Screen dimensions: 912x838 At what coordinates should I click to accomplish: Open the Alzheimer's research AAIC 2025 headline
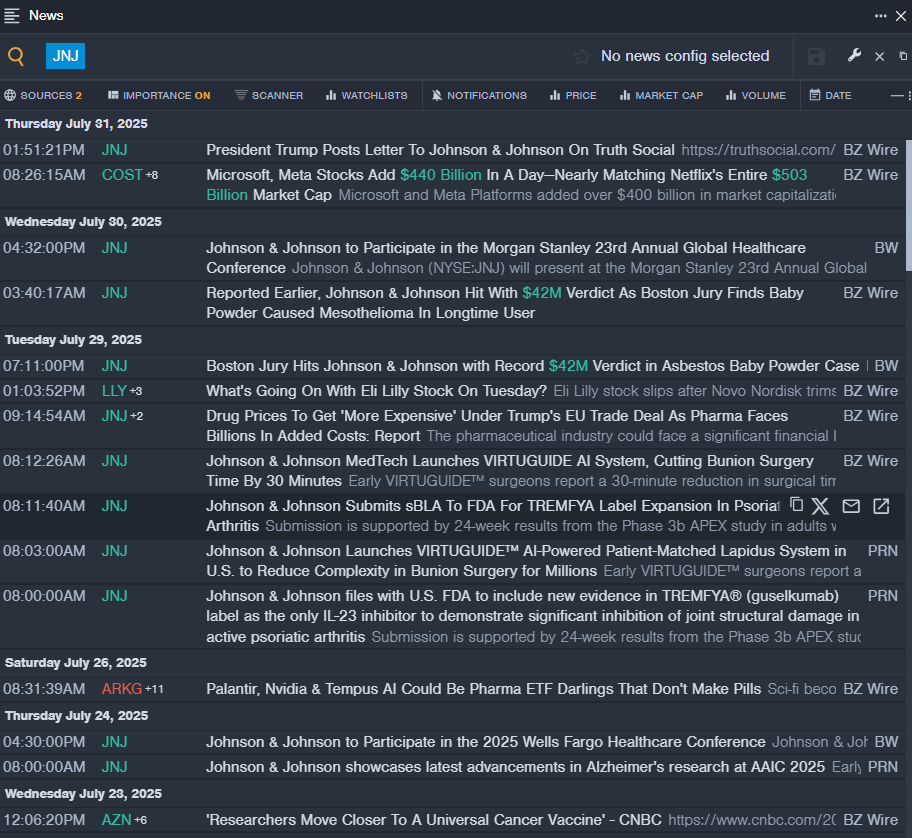point(515,767)
